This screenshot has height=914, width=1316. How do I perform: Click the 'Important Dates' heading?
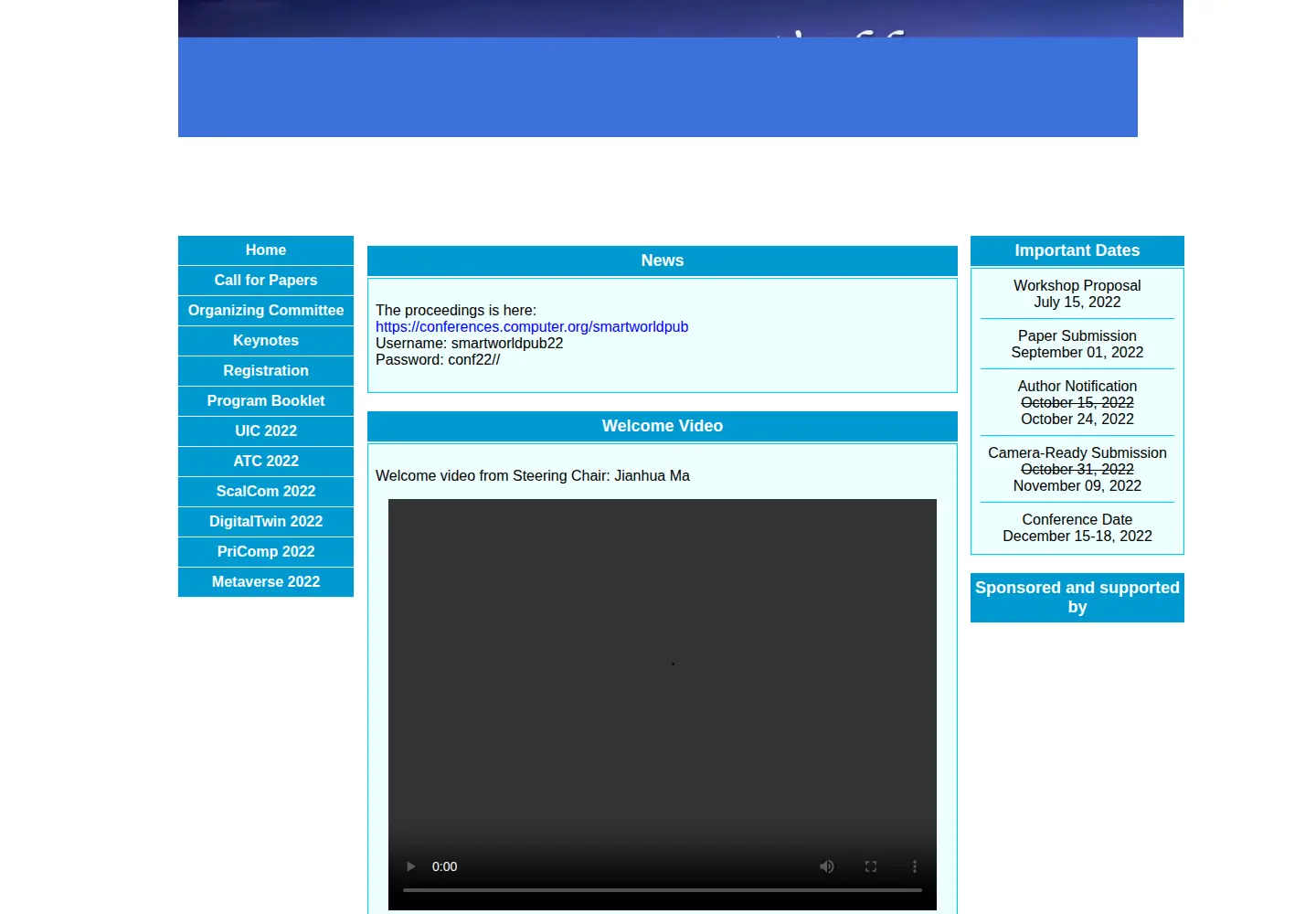[x=1077, y=250]
